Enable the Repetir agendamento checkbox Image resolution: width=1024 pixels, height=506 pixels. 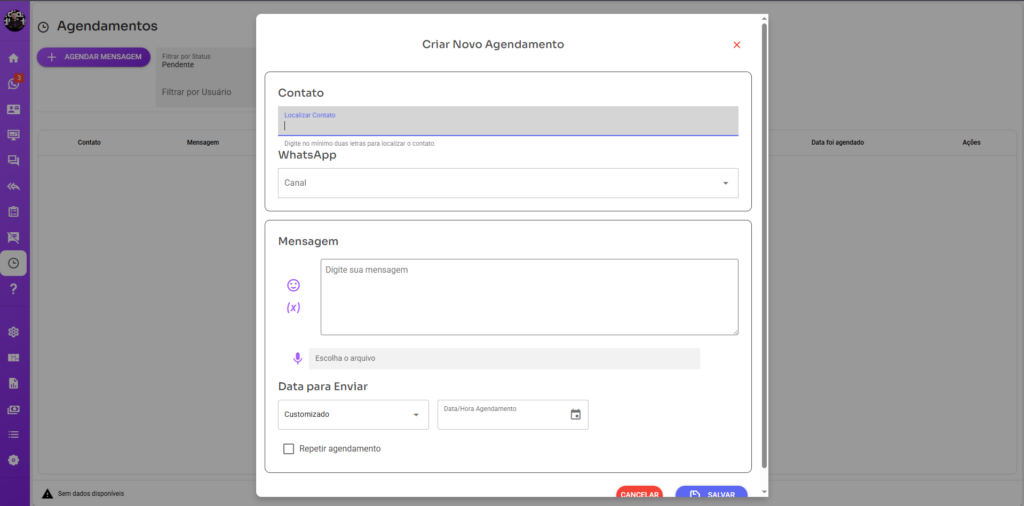(x=289, y=449)
